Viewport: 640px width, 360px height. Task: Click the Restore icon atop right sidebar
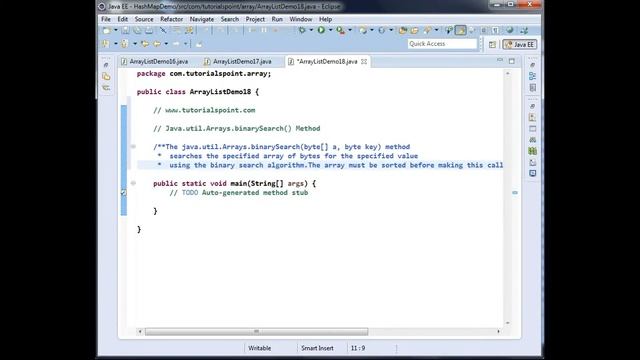(532, 65)
